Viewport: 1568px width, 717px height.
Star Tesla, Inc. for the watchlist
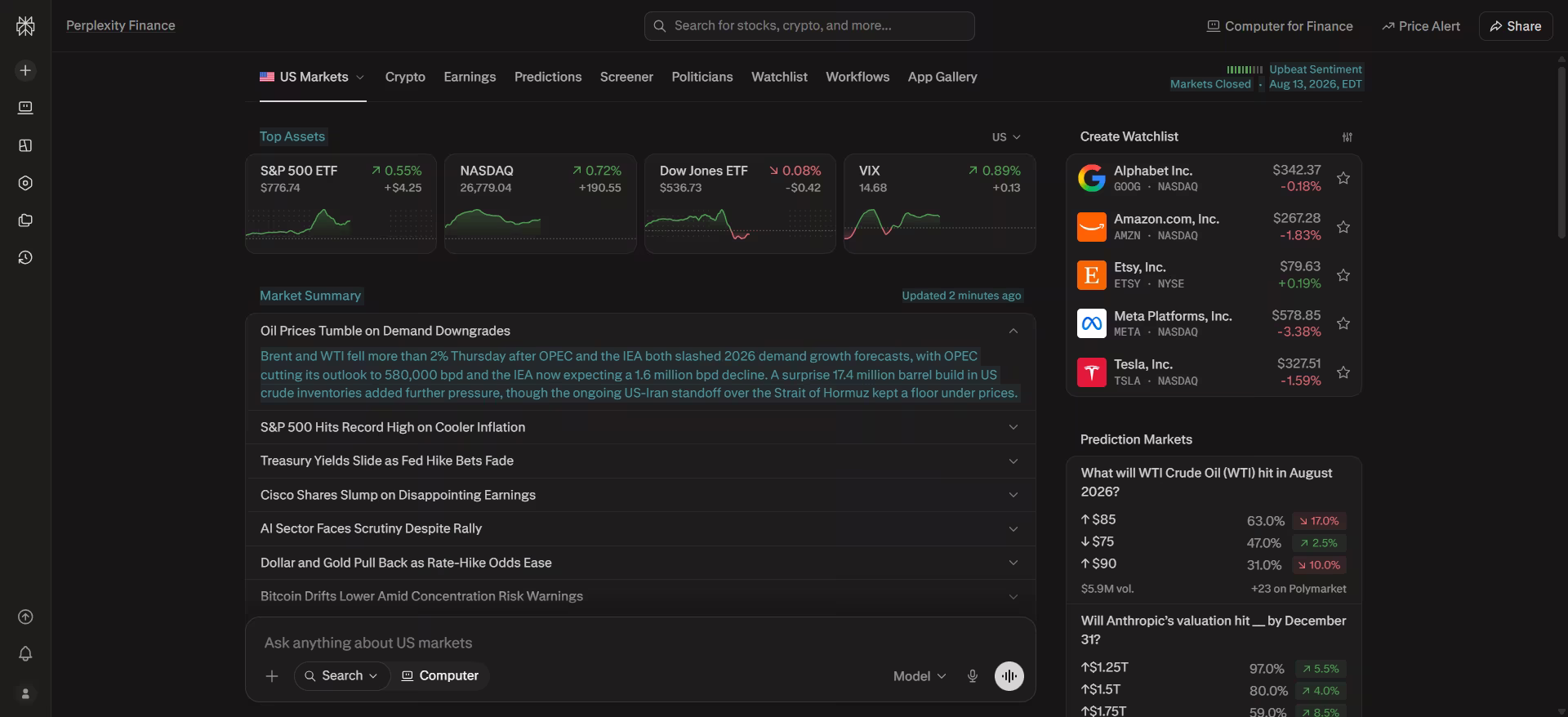pyautogui.click(x=1343, y=372)
